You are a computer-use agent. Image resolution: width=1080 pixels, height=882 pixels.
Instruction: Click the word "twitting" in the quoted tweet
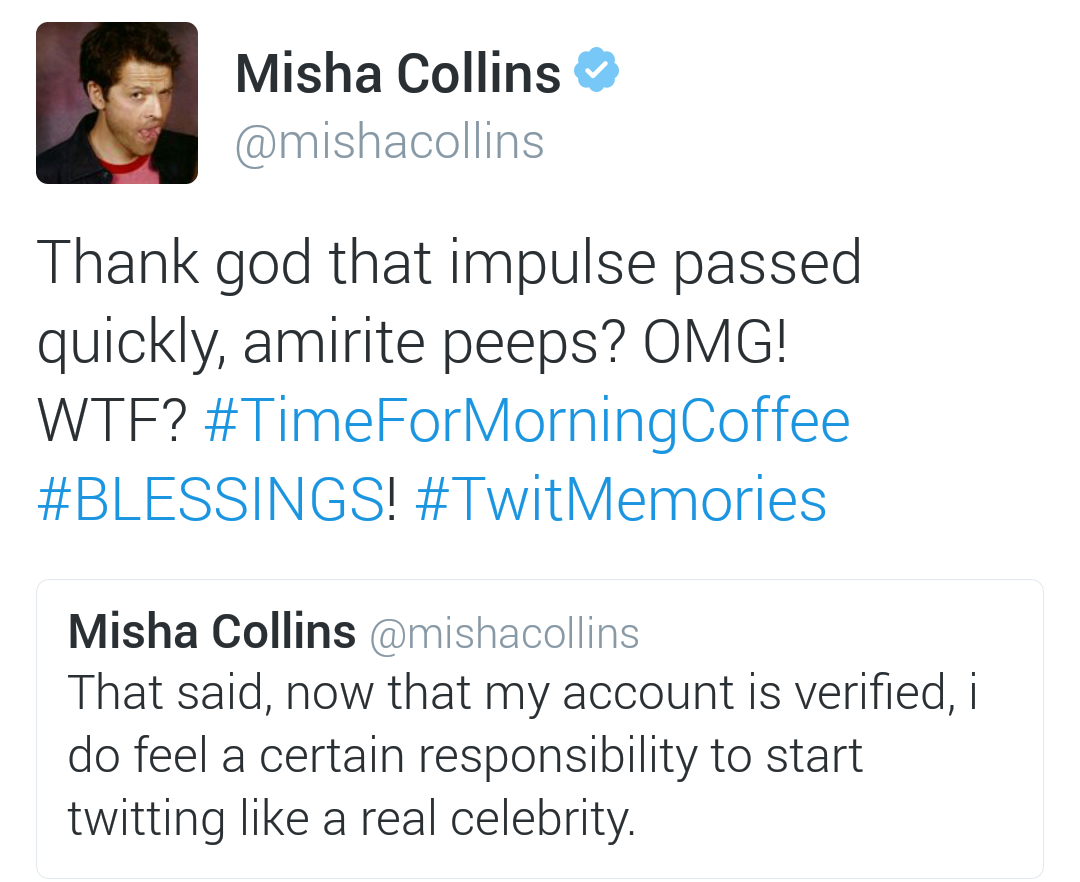point(146,819)
